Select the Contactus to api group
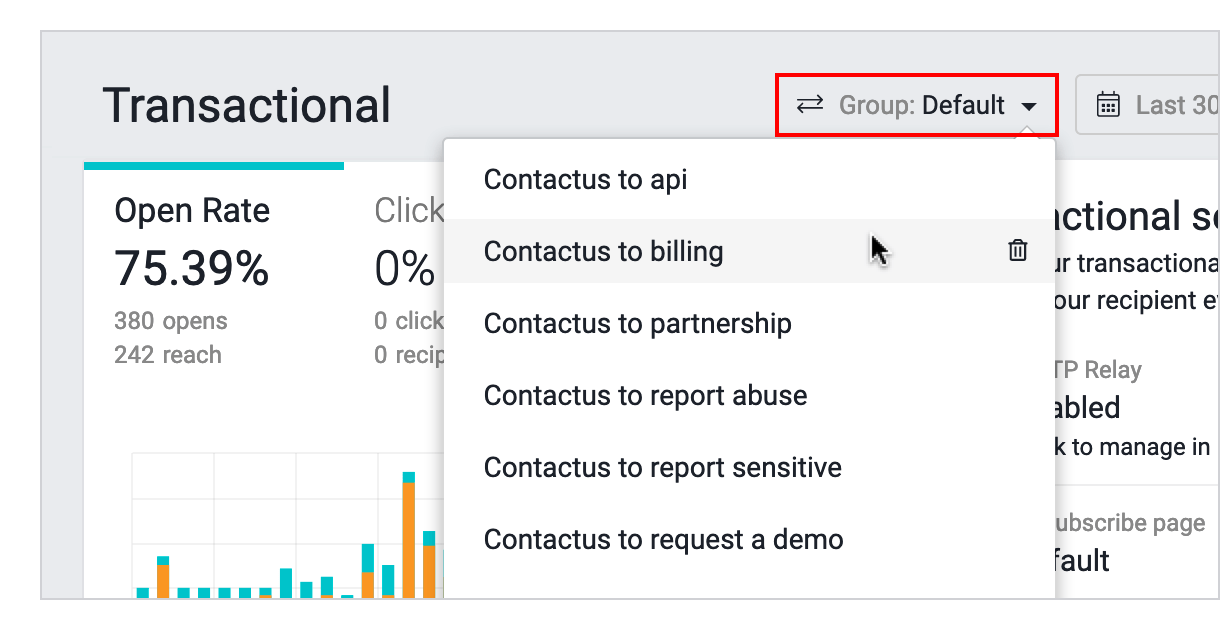Screen dimensions: 1220x630 (586, 180)
